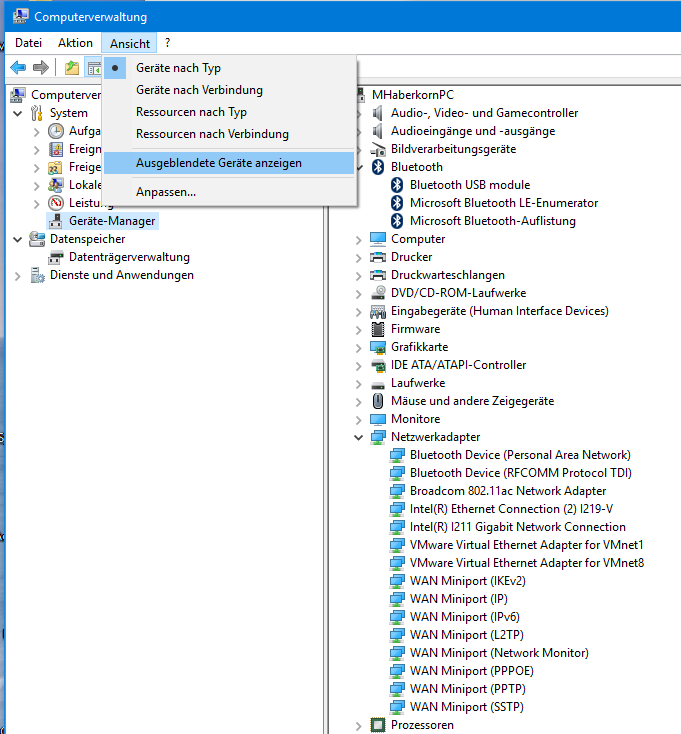
Task: Collapse the Datenspeicher tree node
Action: click(x=18, y=239)
